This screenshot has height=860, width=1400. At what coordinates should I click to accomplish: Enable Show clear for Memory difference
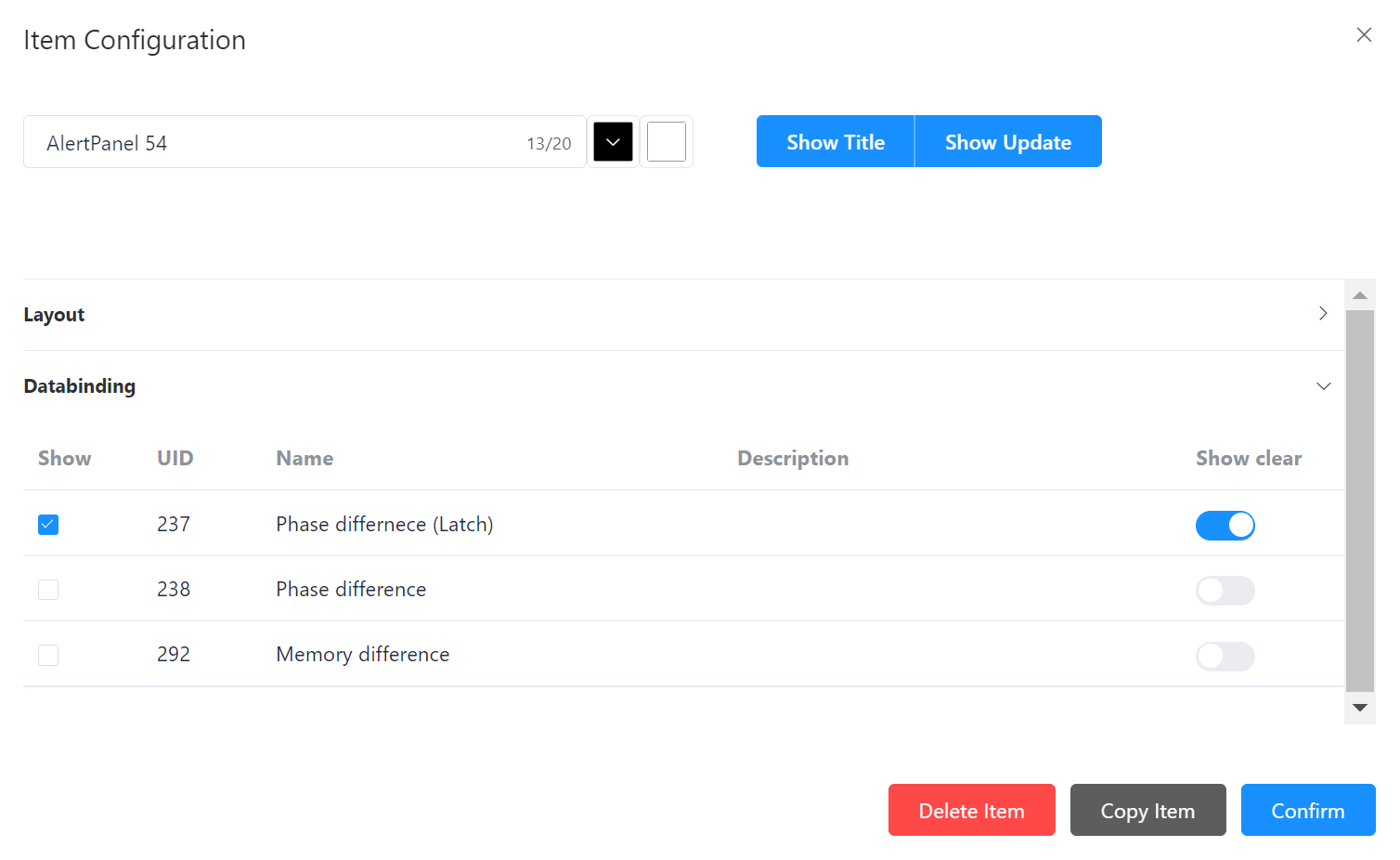click(1225, 657)
